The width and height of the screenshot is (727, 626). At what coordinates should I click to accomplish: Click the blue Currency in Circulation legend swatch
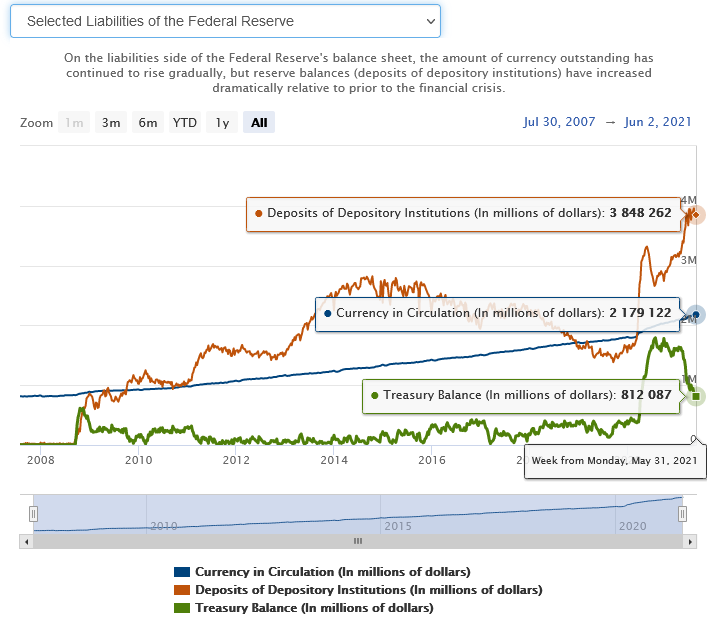point(182,572)
